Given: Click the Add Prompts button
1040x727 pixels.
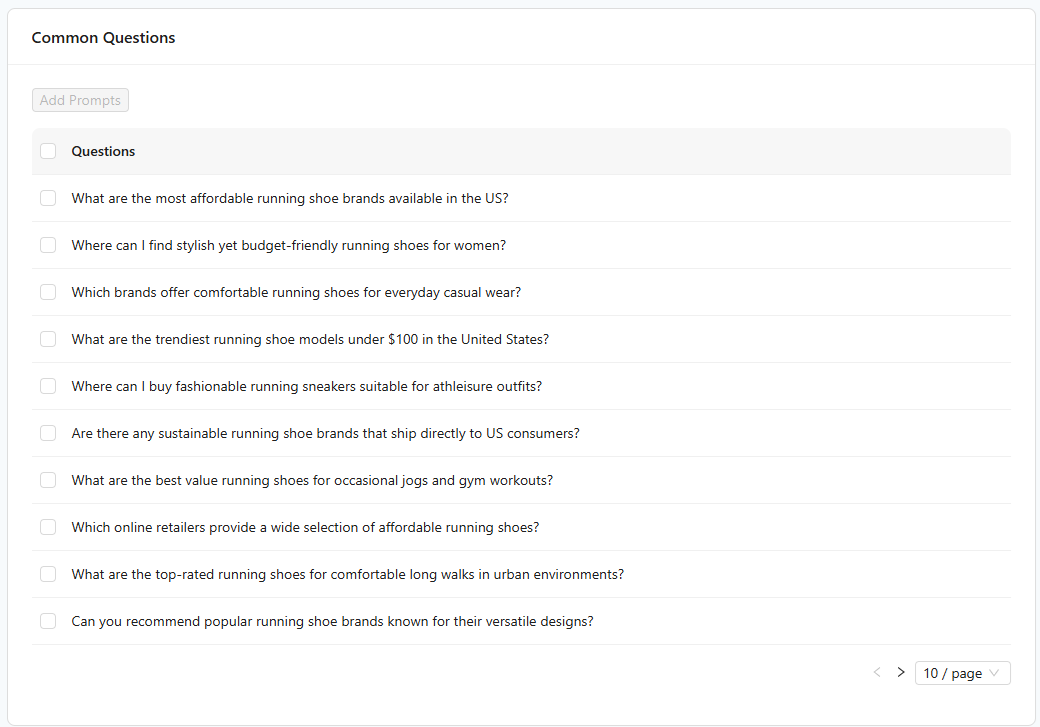Looking at the screenshot, I should pyautogui.click(x=80, y=100).
